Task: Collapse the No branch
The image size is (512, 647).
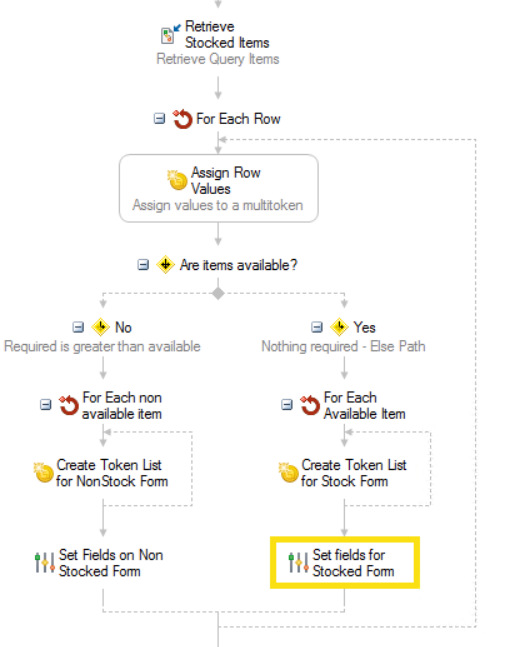Action: point(78,327)
